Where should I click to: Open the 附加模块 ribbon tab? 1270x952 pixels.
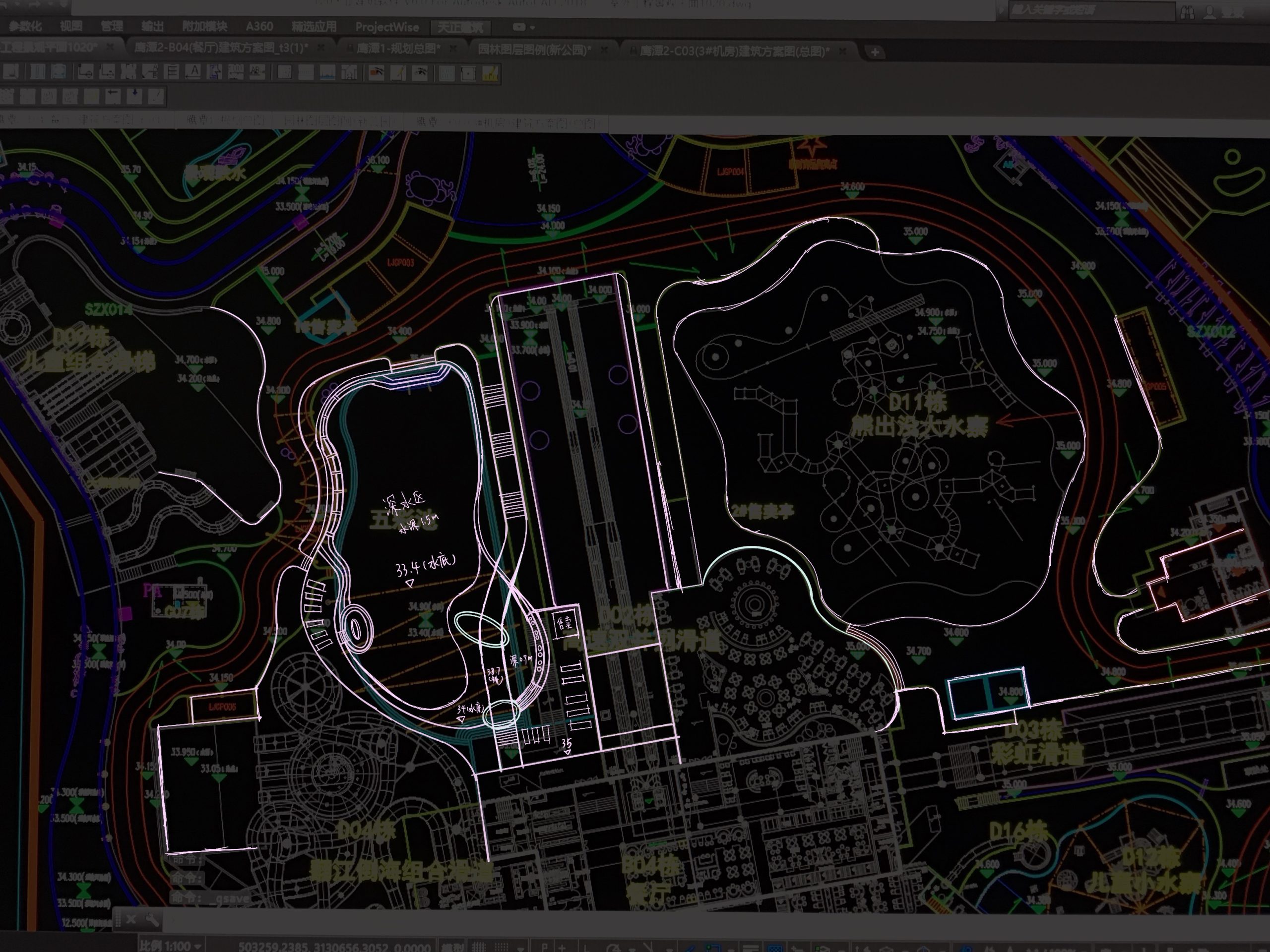[x=204, y=26]
